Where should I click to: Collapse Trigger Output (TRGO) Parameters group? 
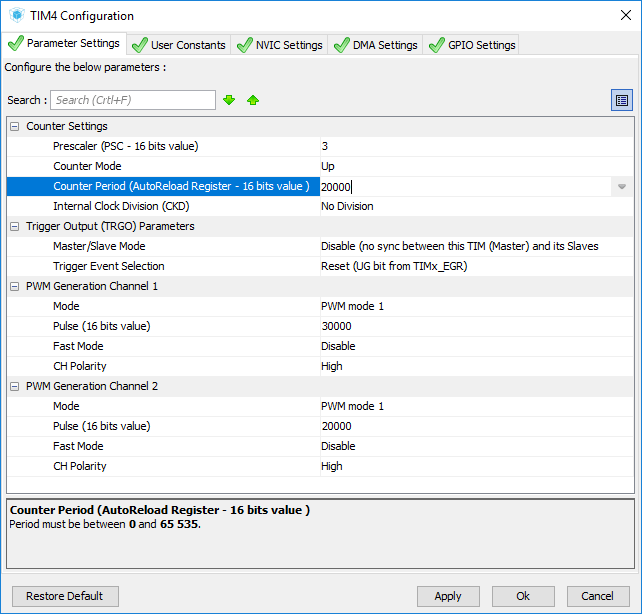click(14, 226)
